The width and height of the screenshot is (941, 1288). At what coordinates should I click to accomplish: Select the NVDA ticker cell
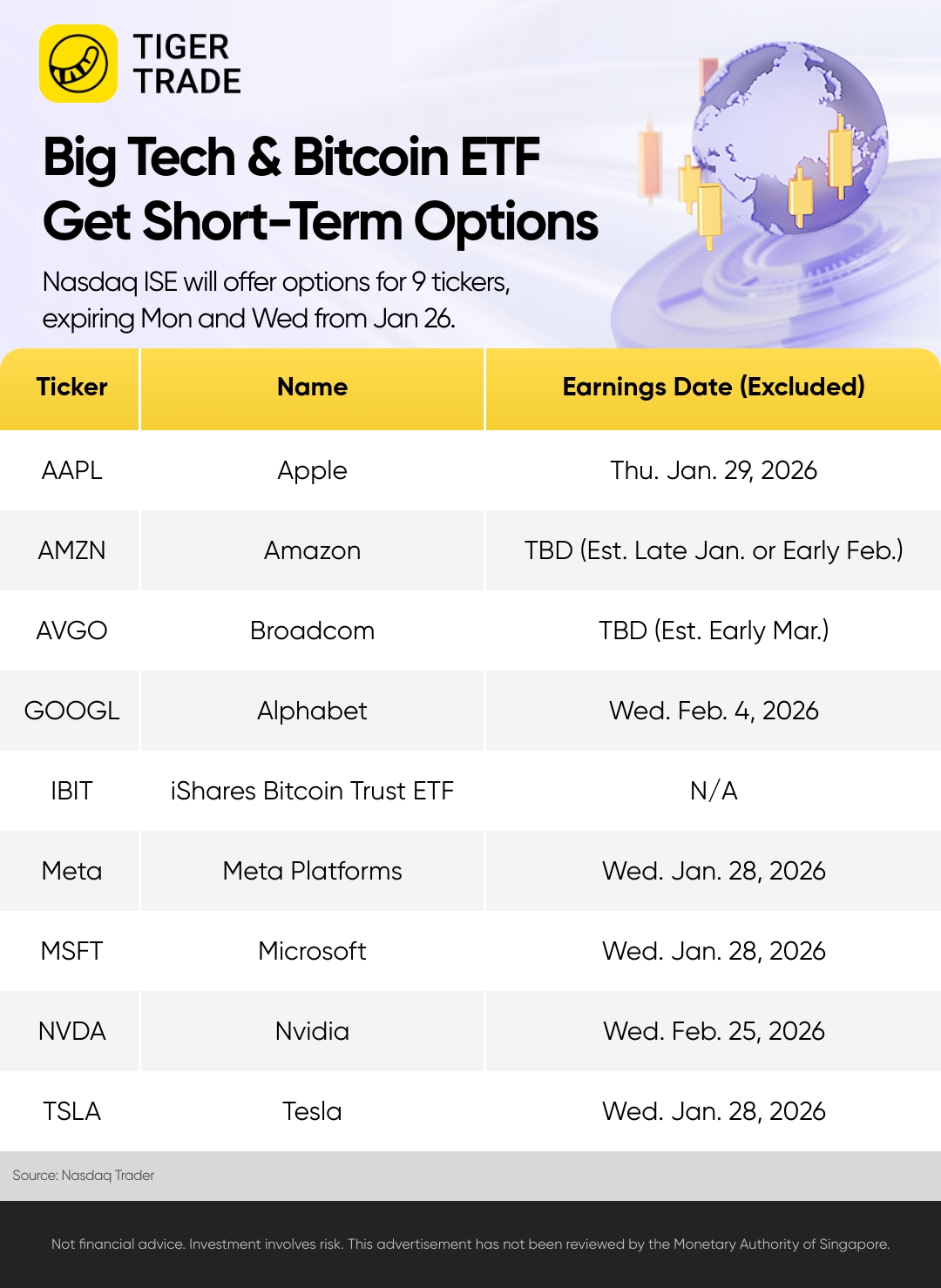pos(71,1031)
